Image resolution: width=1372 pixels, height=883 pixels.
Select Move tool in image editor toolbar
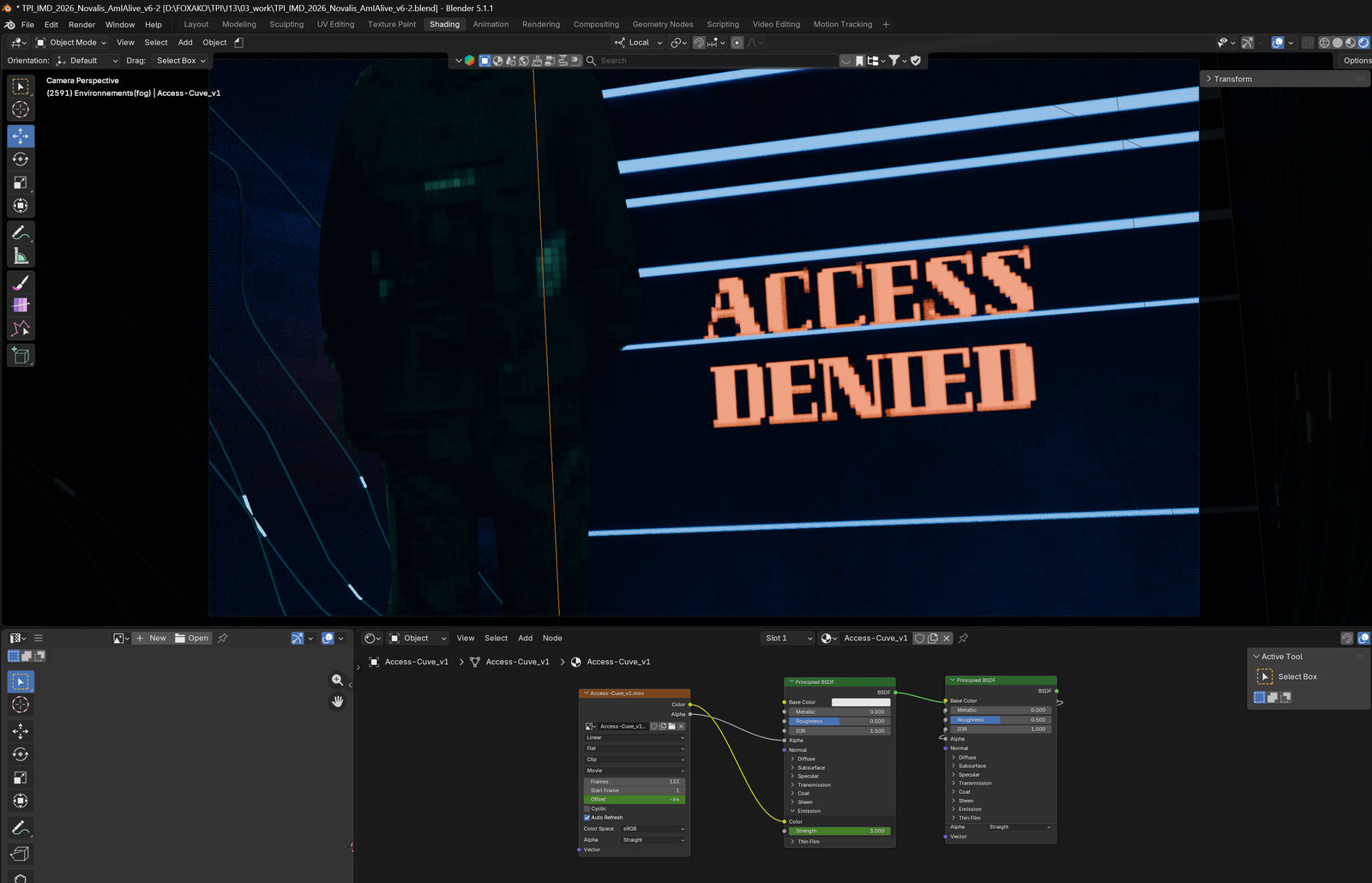tap(21, 731)
